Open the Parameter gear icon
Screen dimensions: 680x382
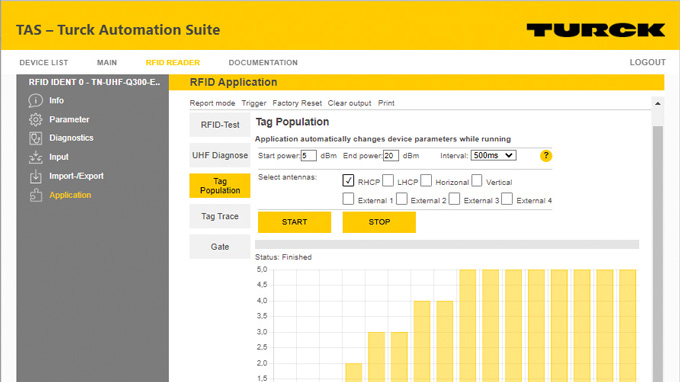point(36,120)
